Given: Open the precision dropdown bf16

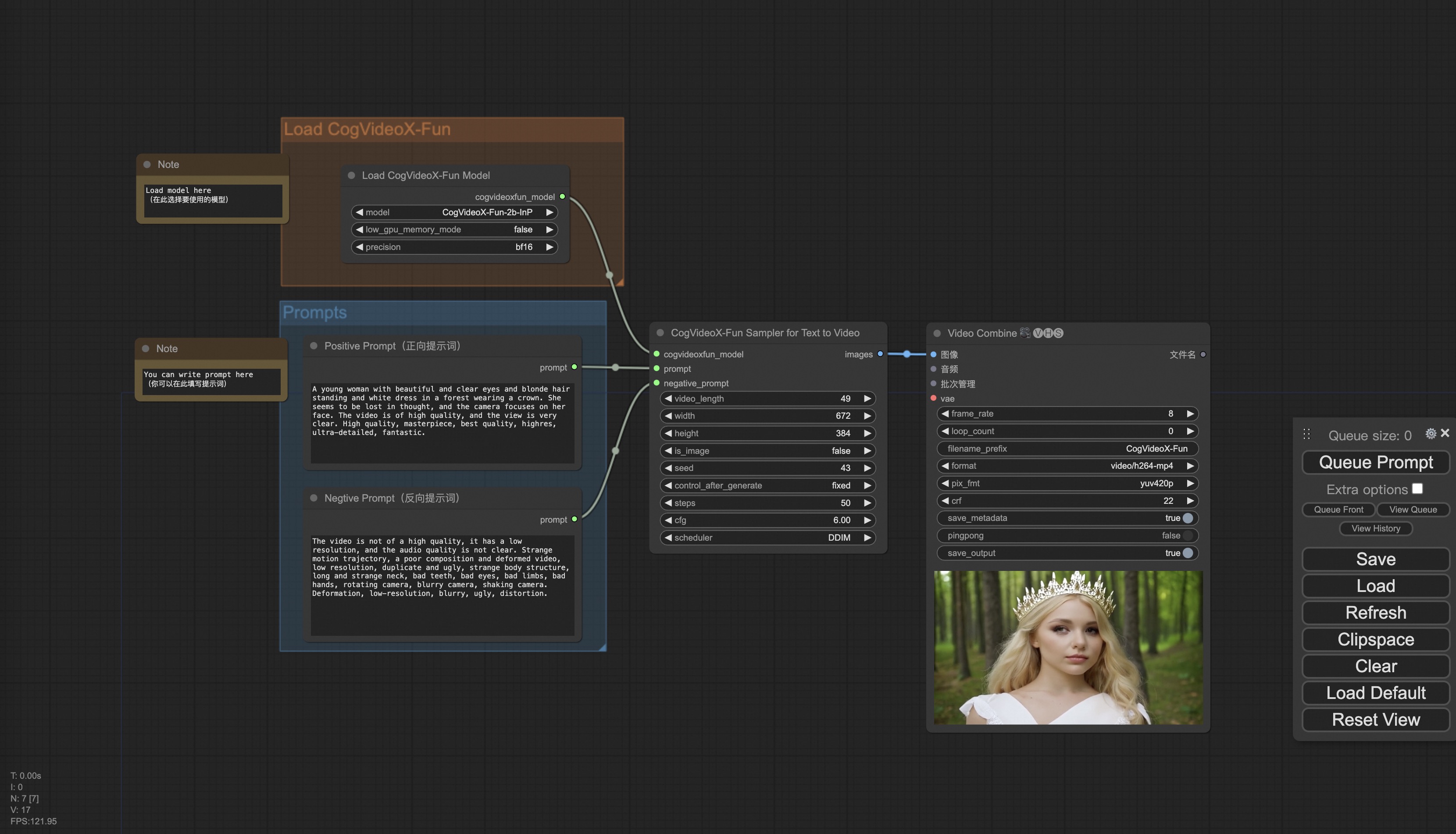Looking at the screenshot, I should (454, 247).
